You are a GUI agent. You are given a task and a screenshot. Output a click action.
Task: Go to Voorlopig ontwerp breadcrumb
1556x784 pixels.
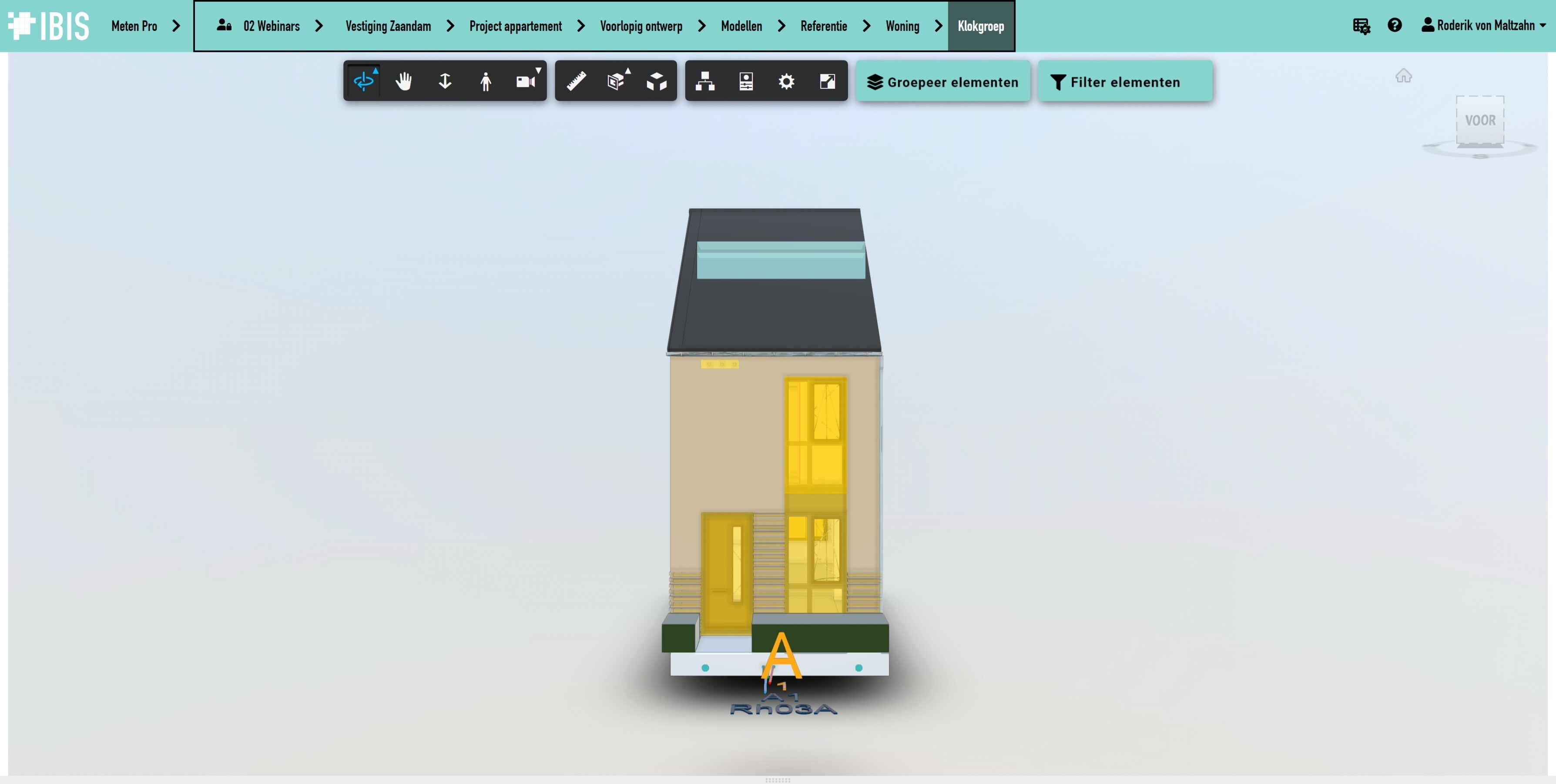641,26
